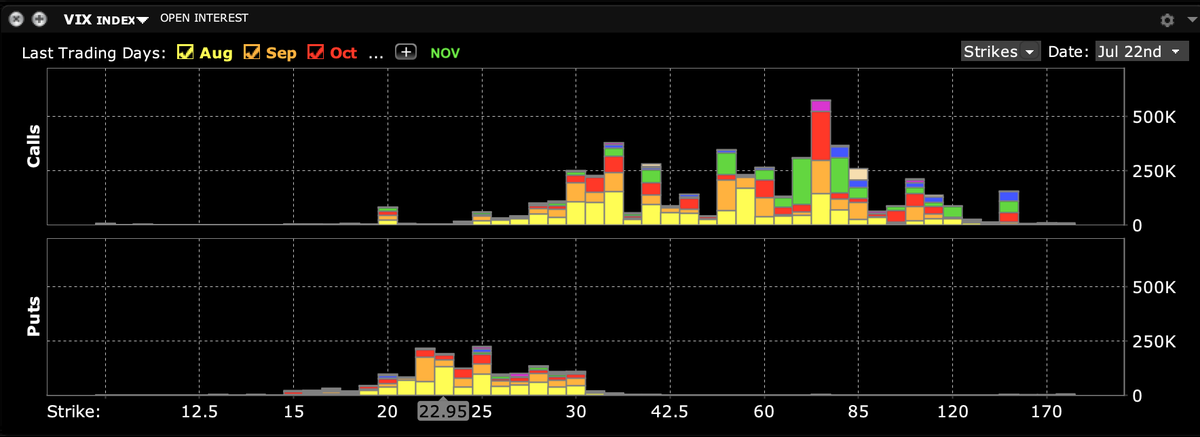Click the 85 strike label
The width and height of the screenshot is (1200, 437).
coord(859,411)
